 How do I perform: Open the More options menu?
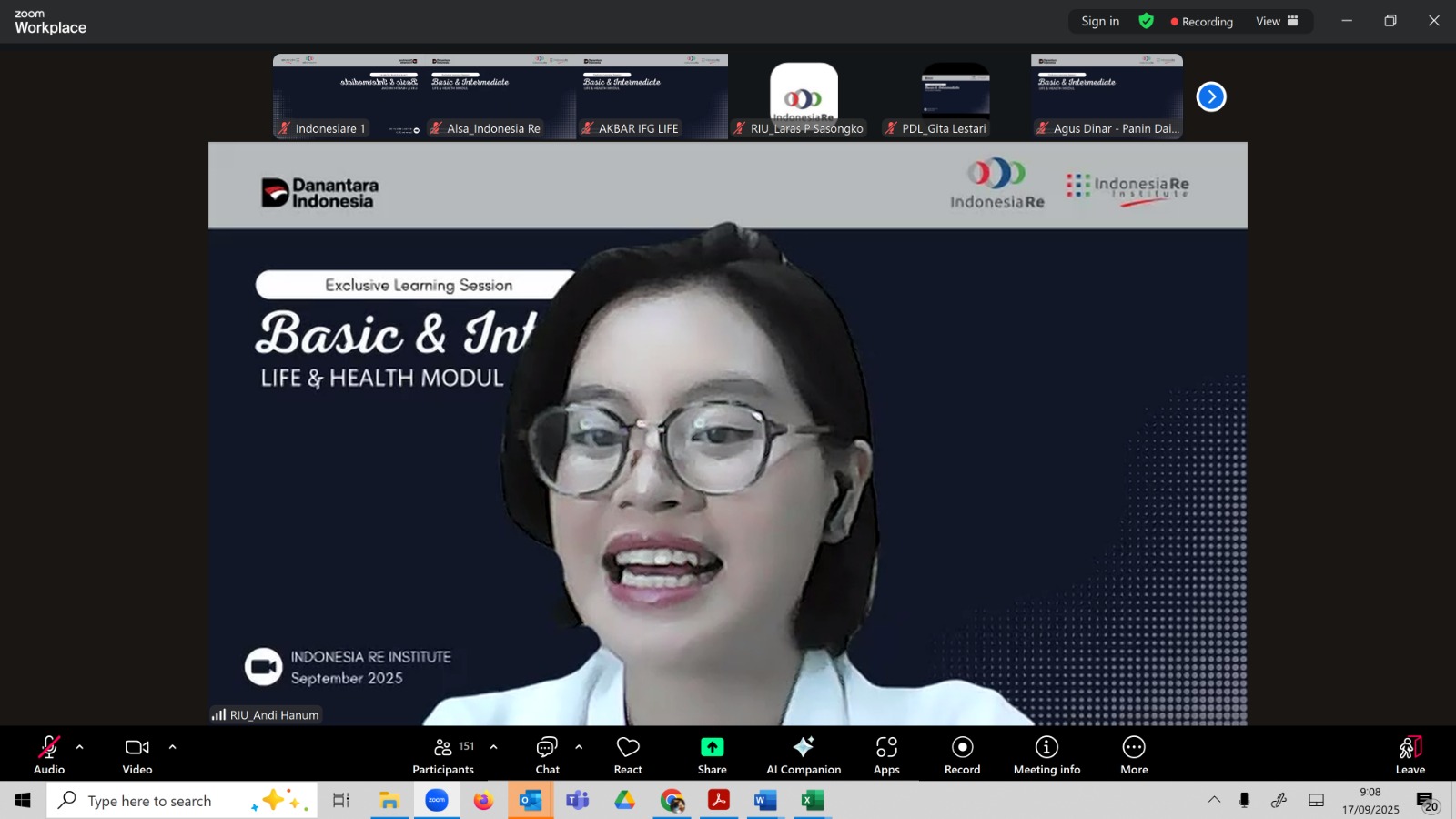1134,754
